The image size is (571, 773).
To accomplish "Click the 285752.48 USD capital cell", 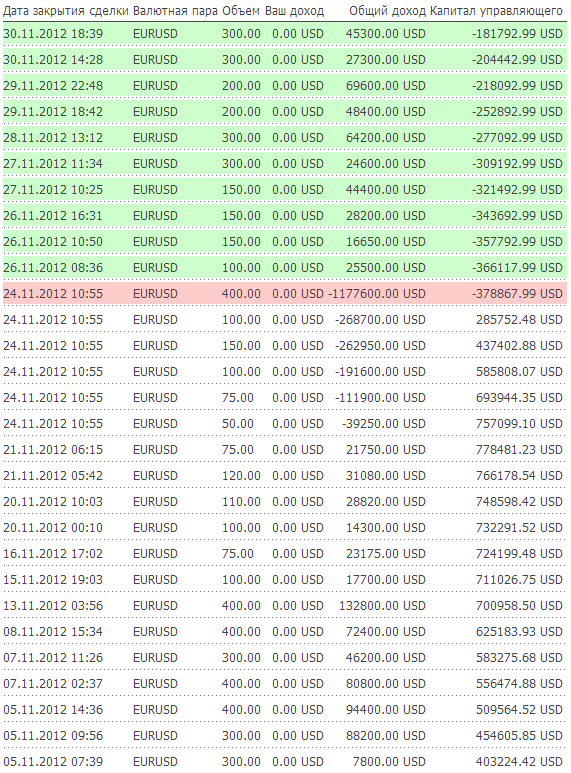I will tap(519, 320).
